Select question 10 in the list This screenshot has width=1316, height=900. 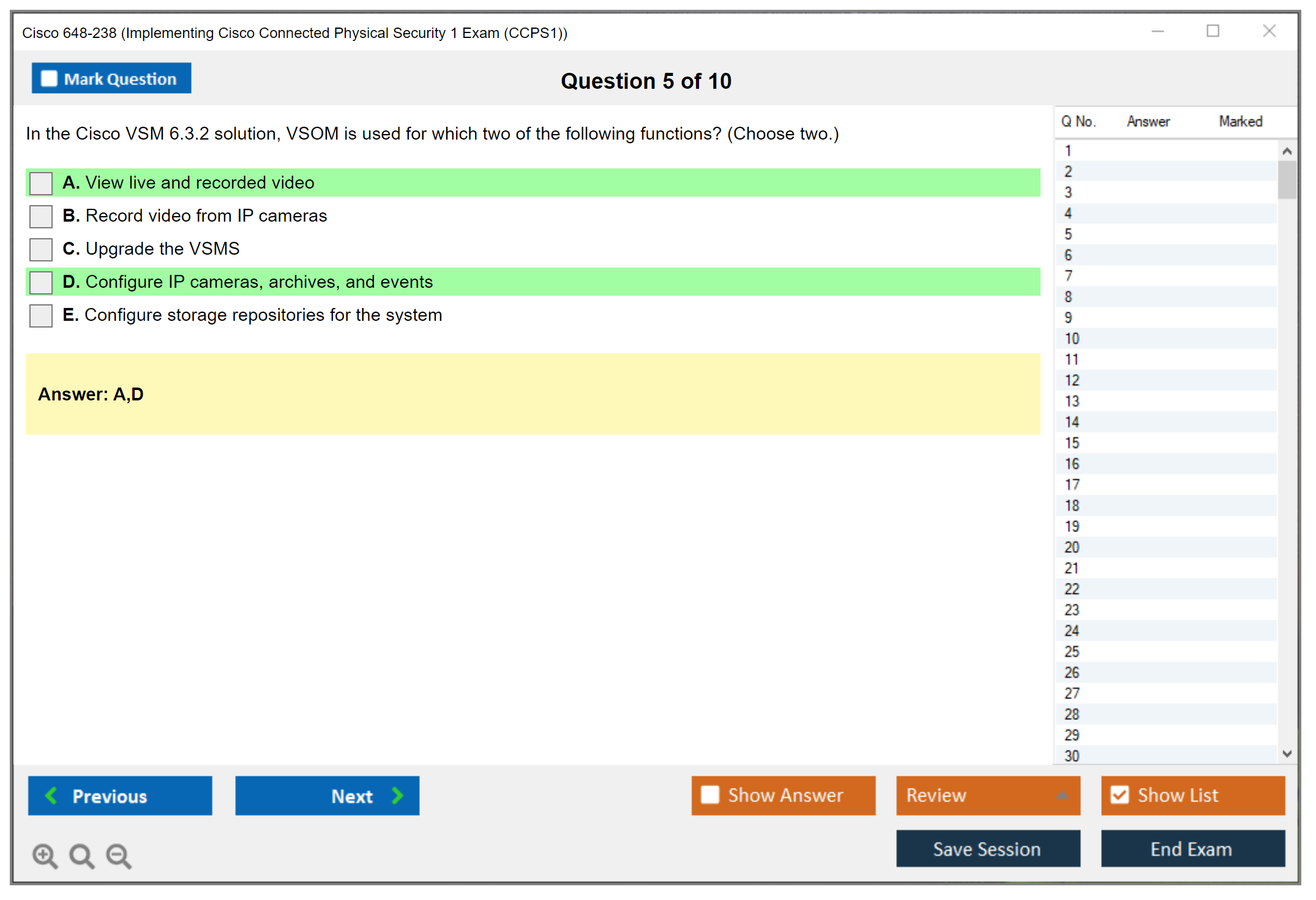(x=1072, y=339)
